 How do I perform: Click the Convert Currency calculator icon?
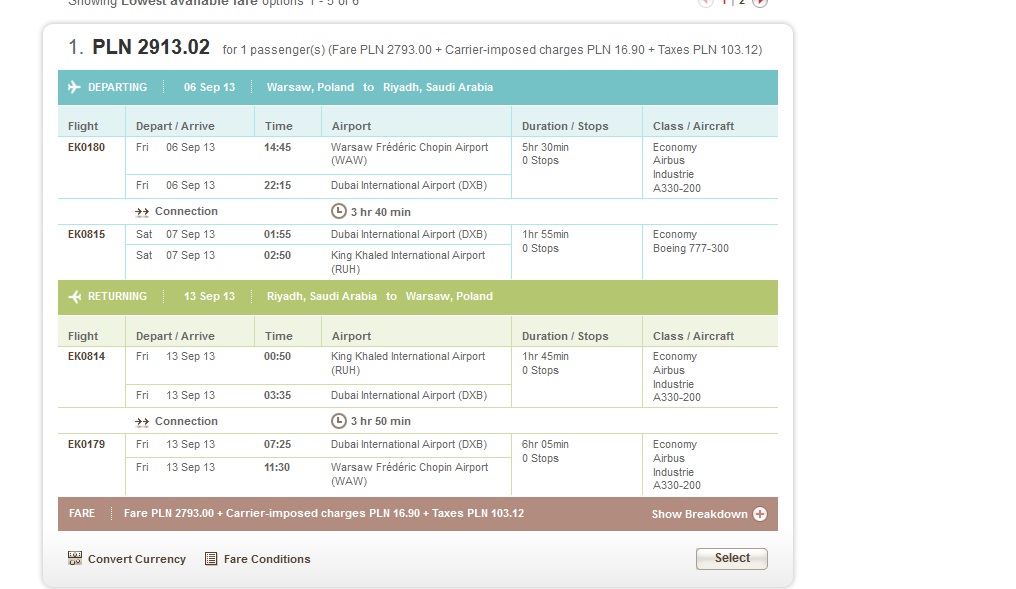click(75, 558)
